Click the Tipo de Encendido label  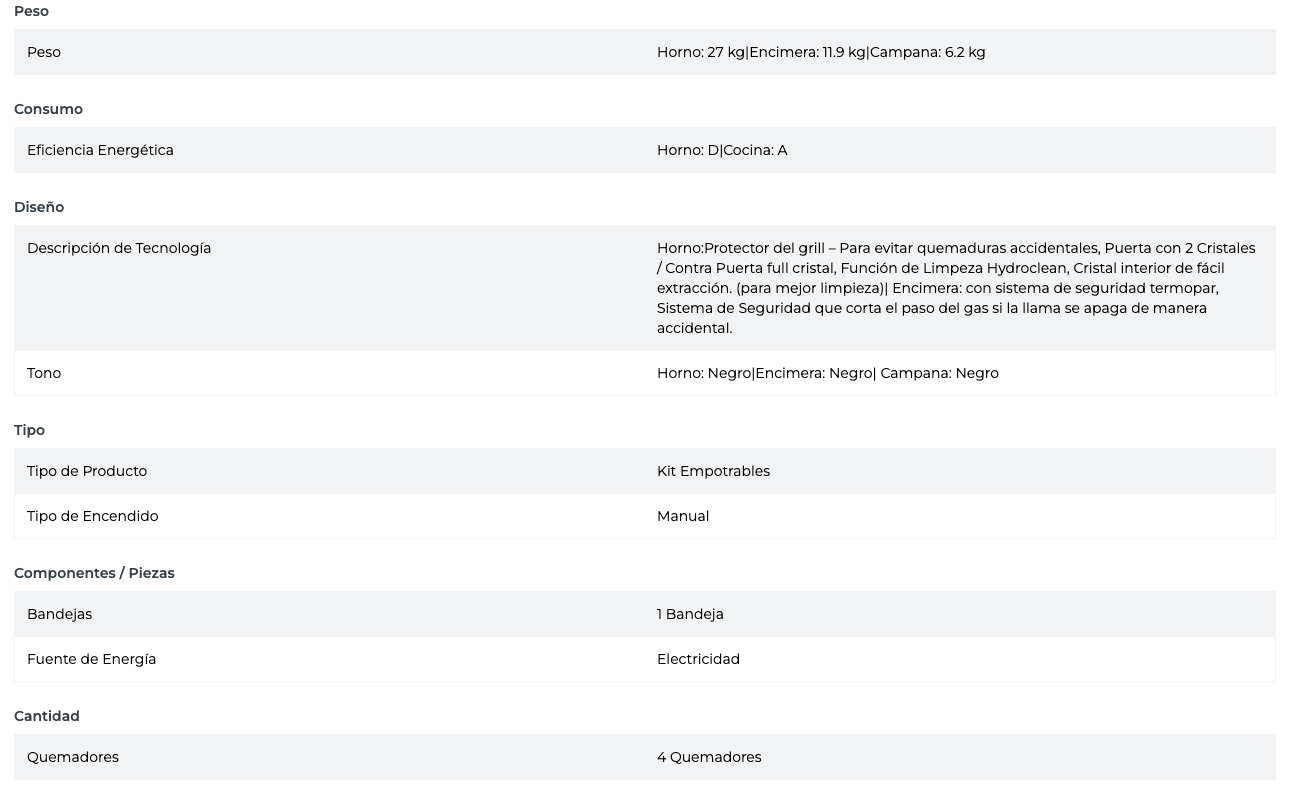(92, 516)
